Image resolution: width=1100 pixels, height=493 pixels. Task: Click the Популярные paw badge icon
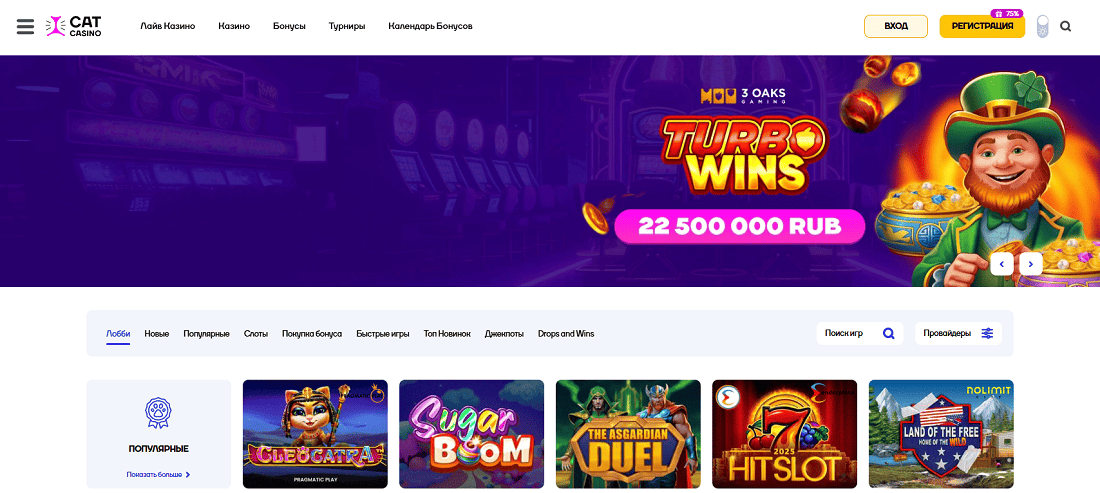(158, 413)
